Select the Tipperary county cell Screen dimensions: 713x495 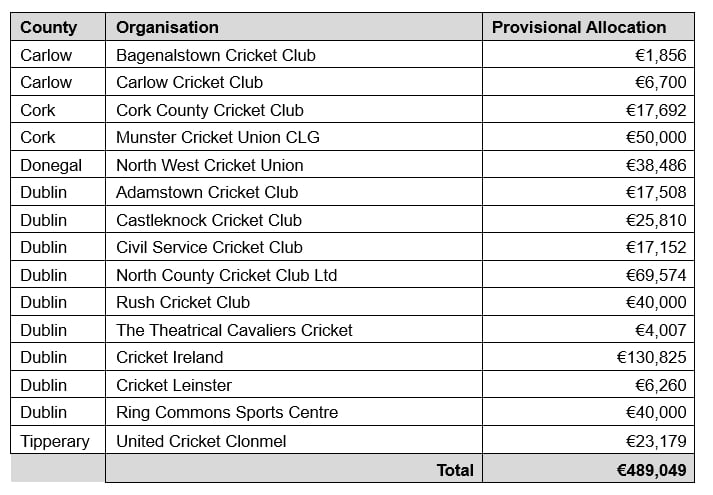coord(55,440)
